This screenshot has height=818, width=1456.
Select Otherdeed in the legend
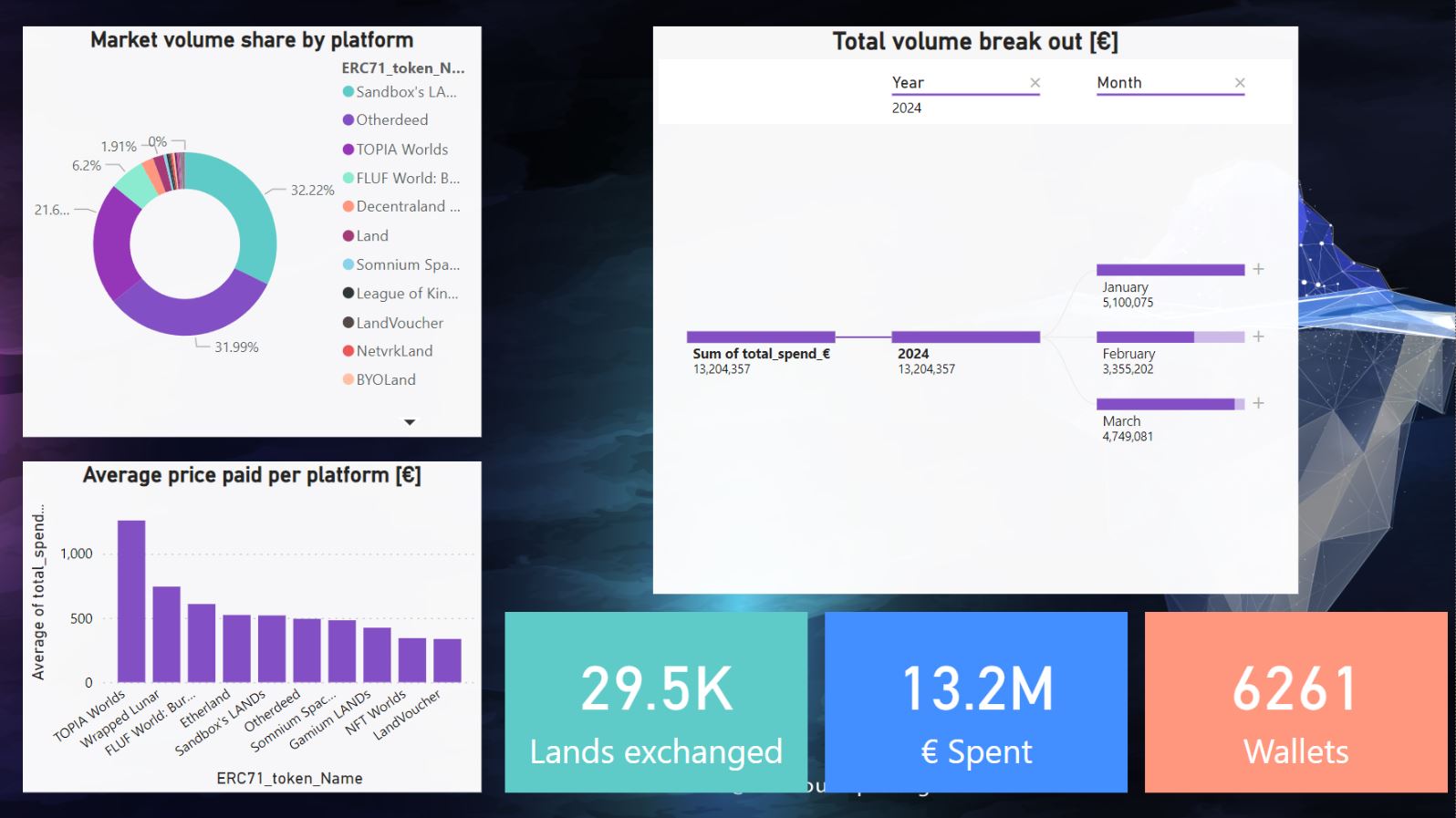pyautogui.click(x=385, y=119)
